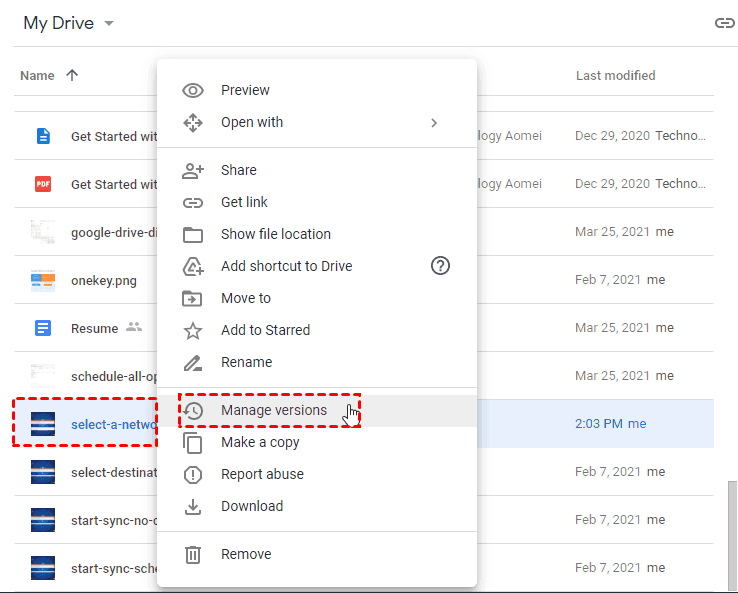Click Report abuse menu entry
Image resolution: width=738 pixels, height=593 pixels.
262,474
